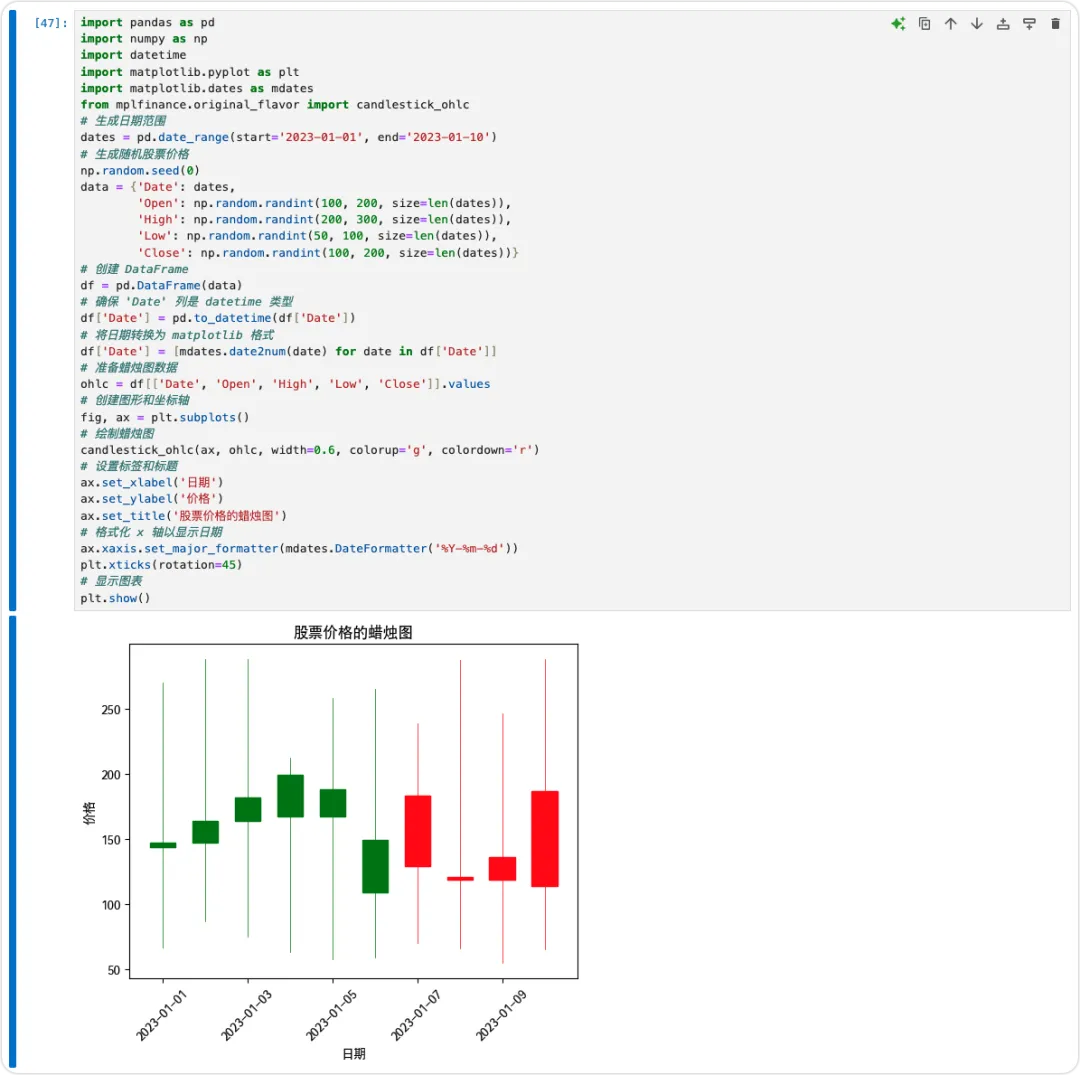Click the 'np.random.seed(0)' line
This screenshot has width=1080, height=1075.
pyautogui.click(x=140, y=171)
